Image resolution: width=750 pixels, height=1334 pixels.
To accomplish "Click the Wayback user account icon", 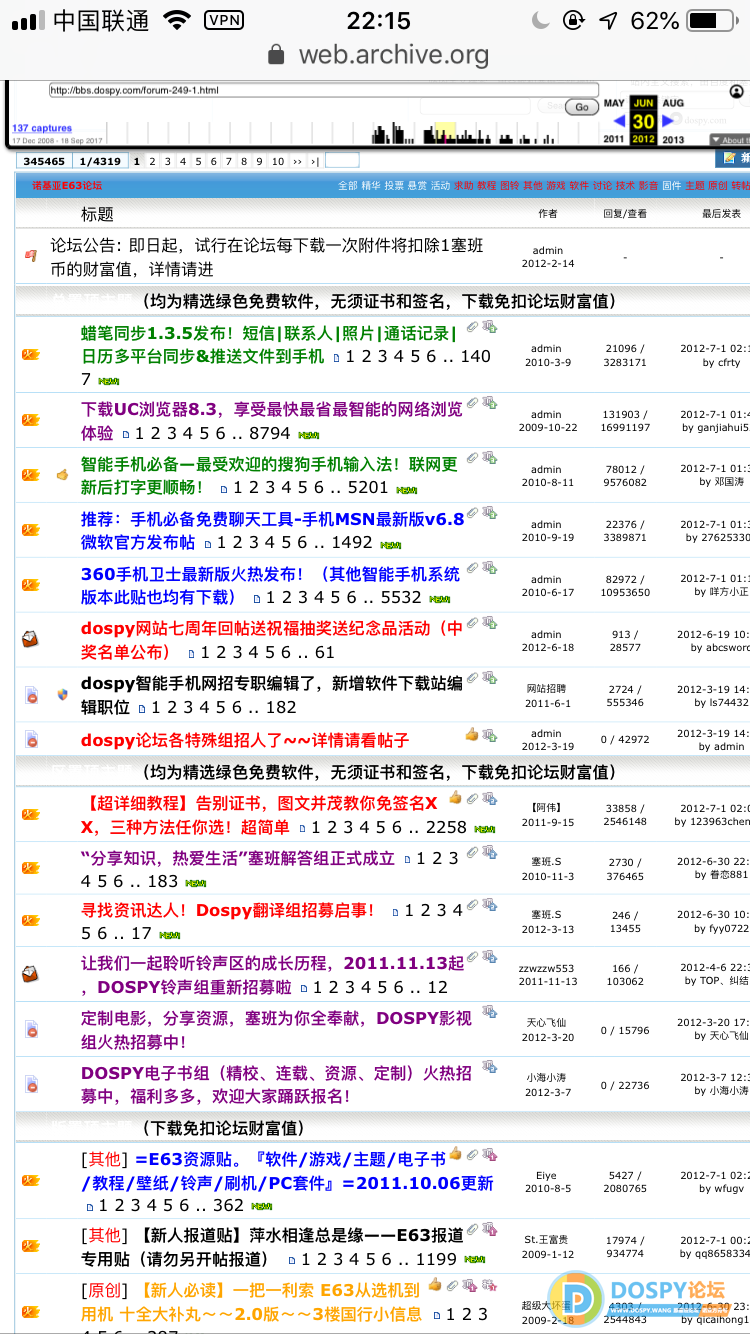I will (738, 91).
